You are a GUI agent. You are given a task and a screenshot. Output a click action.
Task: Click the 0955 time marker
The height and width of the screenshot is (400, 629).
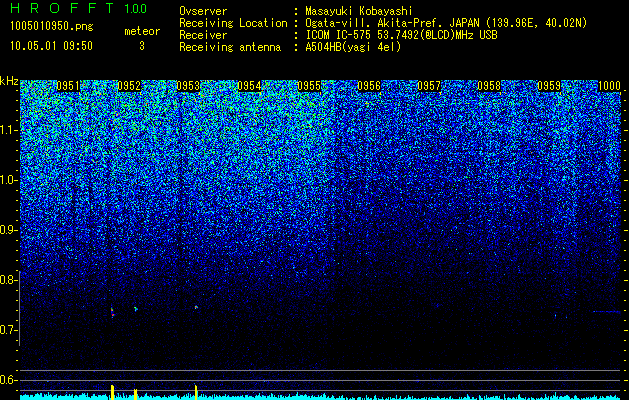pos(309,86)
